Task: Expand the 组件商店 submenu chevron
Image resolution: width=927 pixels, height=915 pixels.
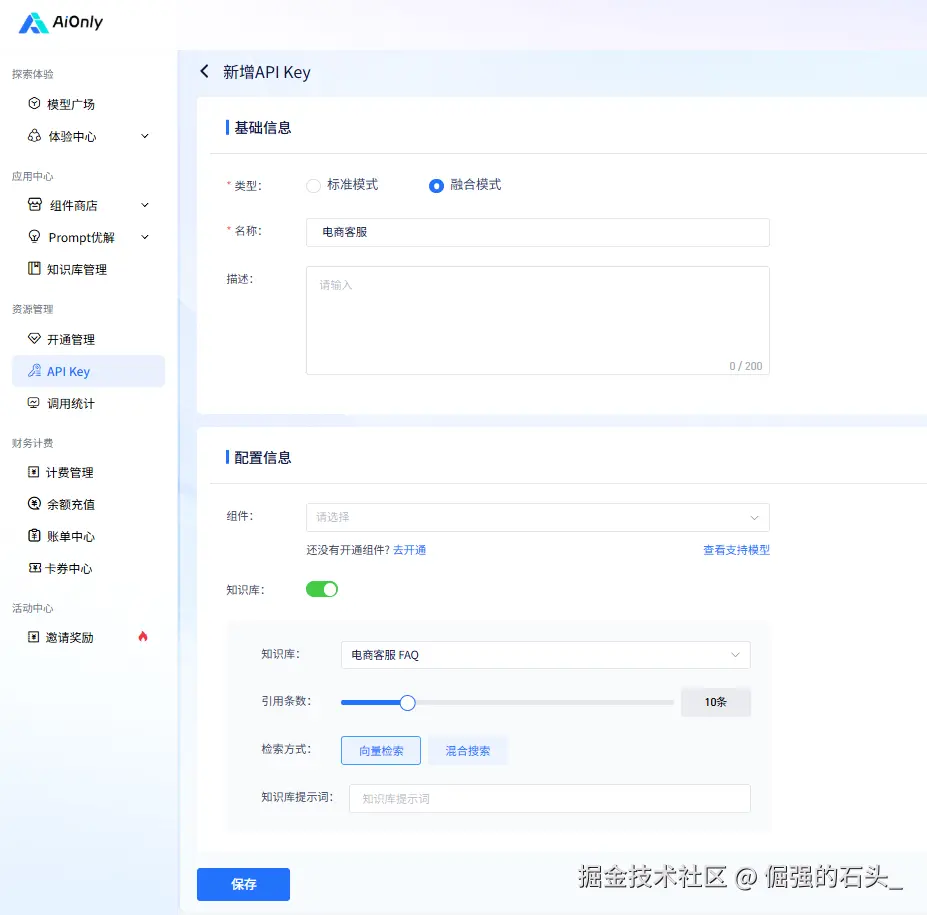Action: coord(145,205)
